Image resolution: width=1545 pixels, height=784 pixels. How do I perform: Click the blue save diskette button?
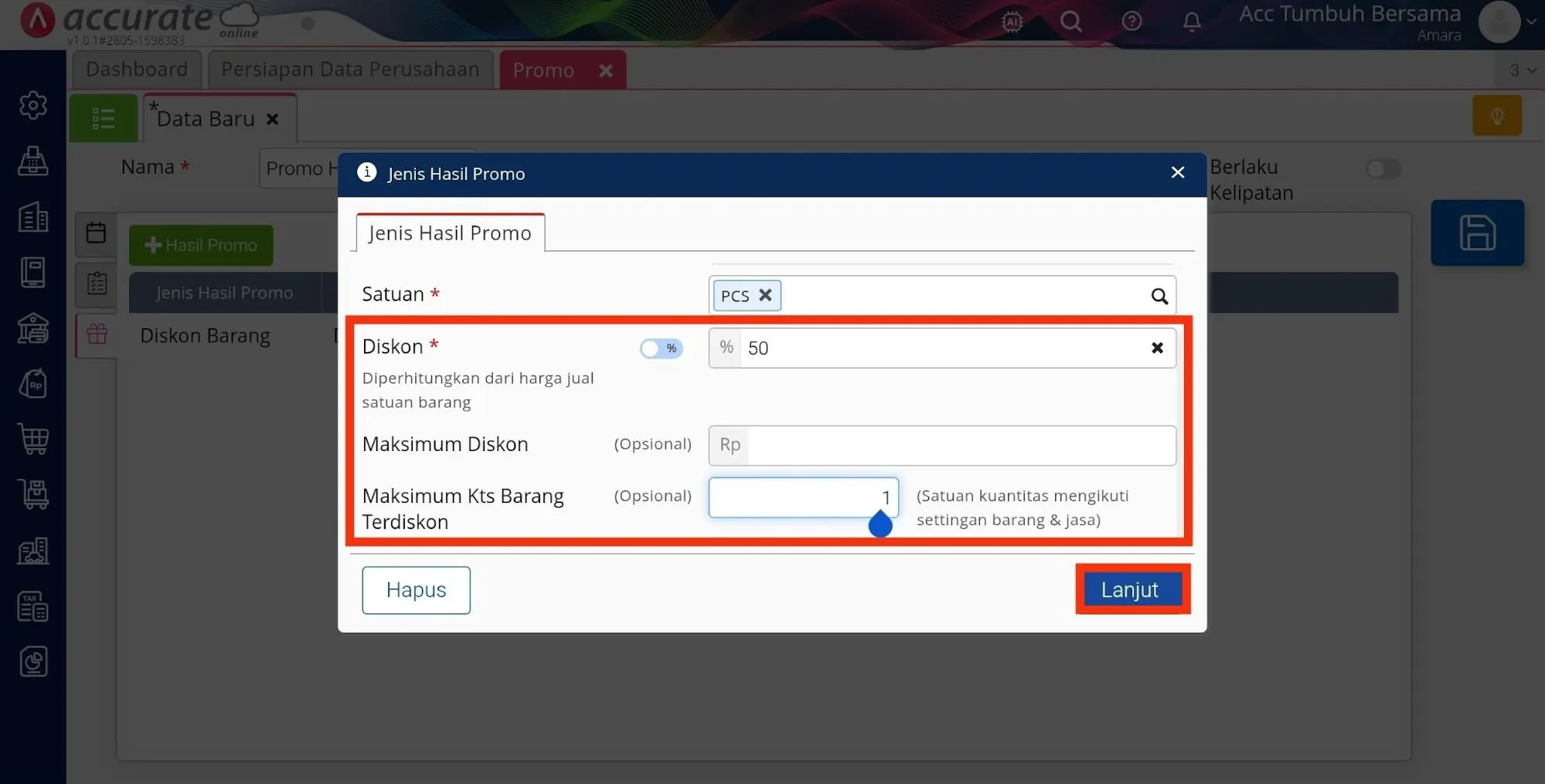1477,232
